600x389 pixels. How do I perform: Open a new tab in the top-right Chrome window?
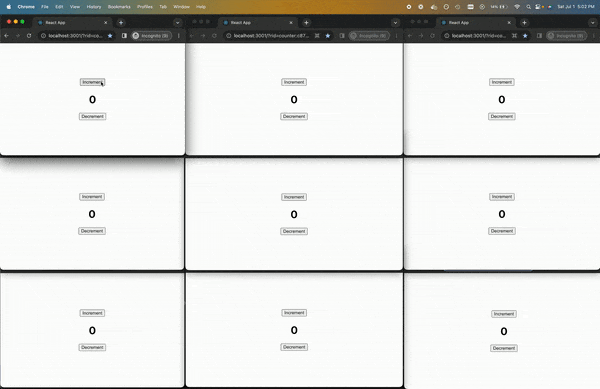click(524, 23)
